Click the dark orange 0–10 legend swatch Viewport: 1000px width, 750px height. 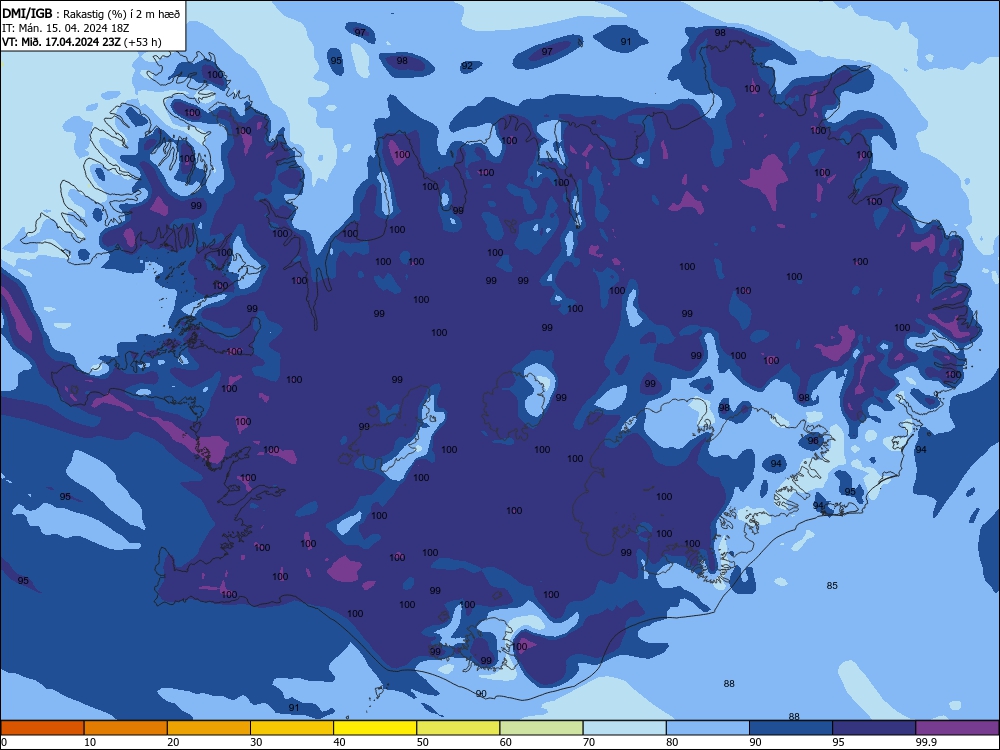point(42,728)
